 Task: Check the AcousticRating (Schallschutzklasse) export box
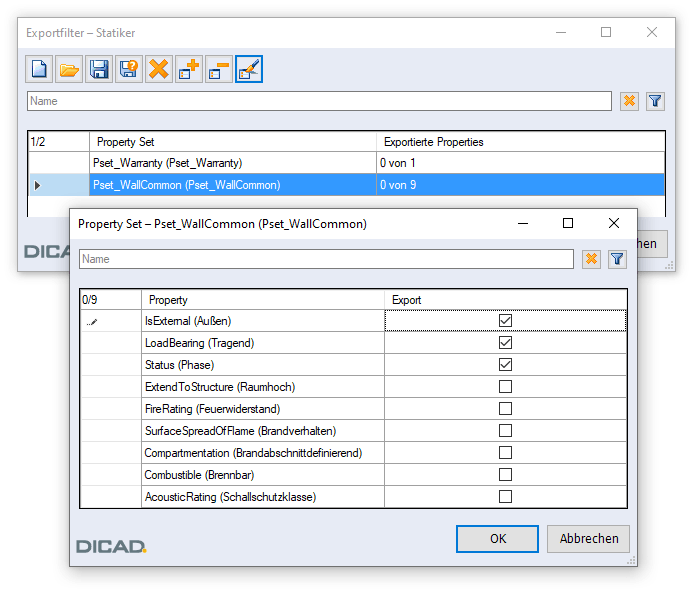coord(505,497)
